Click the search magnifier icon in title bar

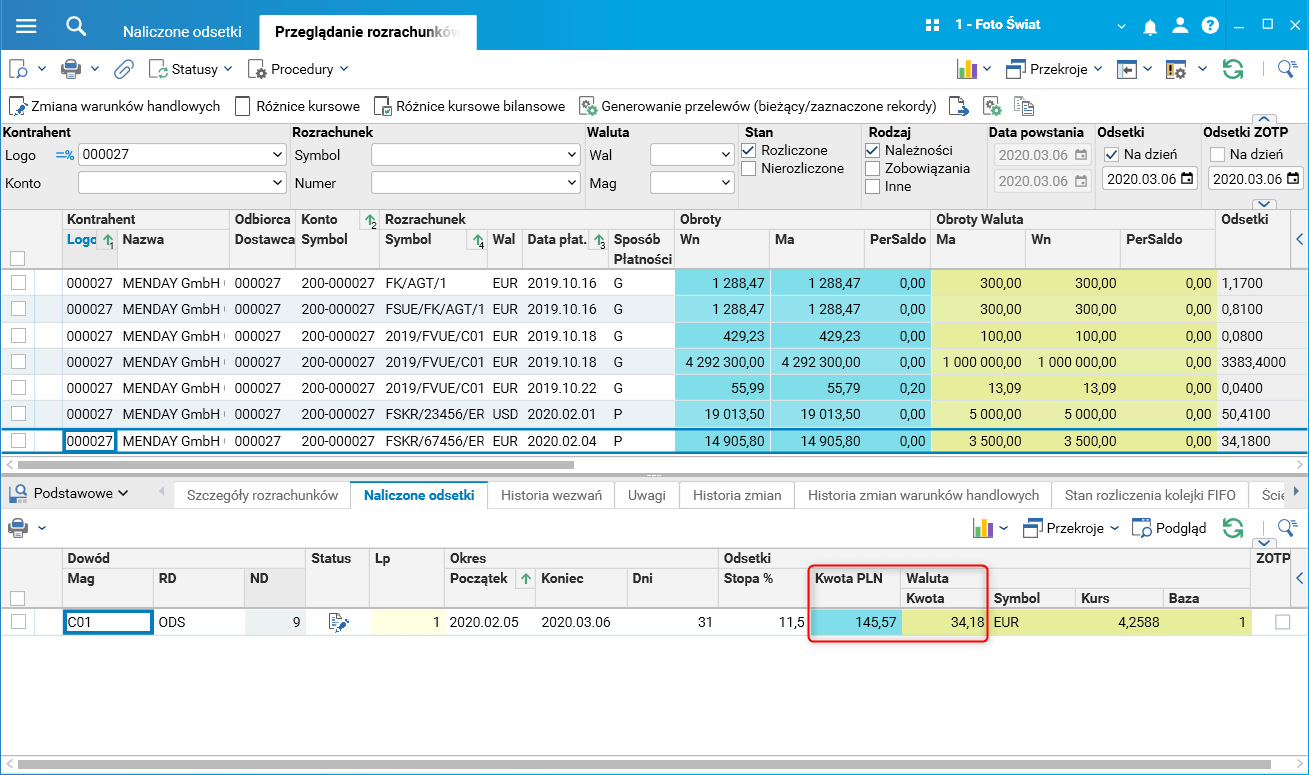click(x=76, y=26)
